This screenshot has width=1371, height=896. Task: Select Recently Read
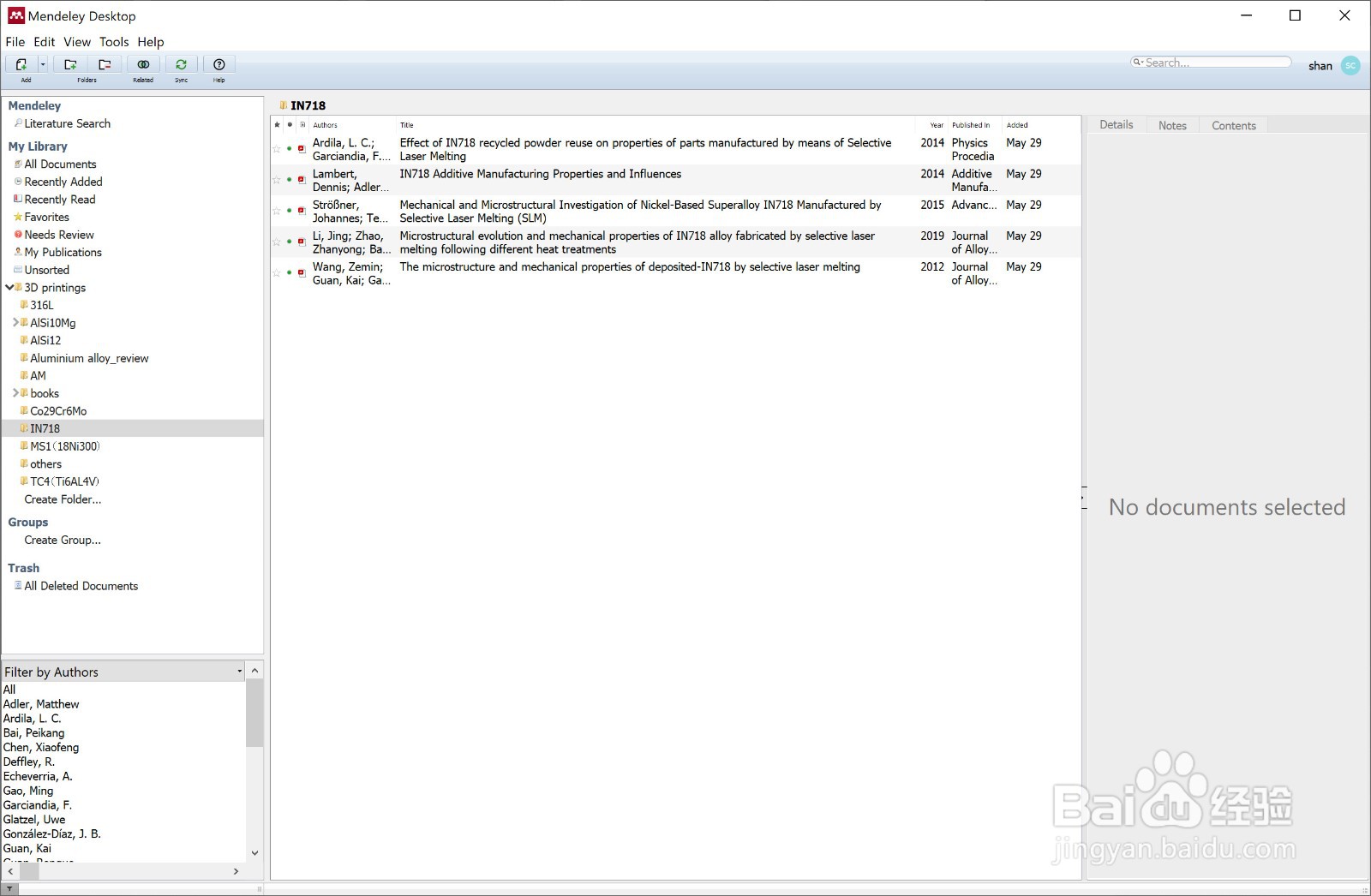pyautogui.click(x=60, y=200)
